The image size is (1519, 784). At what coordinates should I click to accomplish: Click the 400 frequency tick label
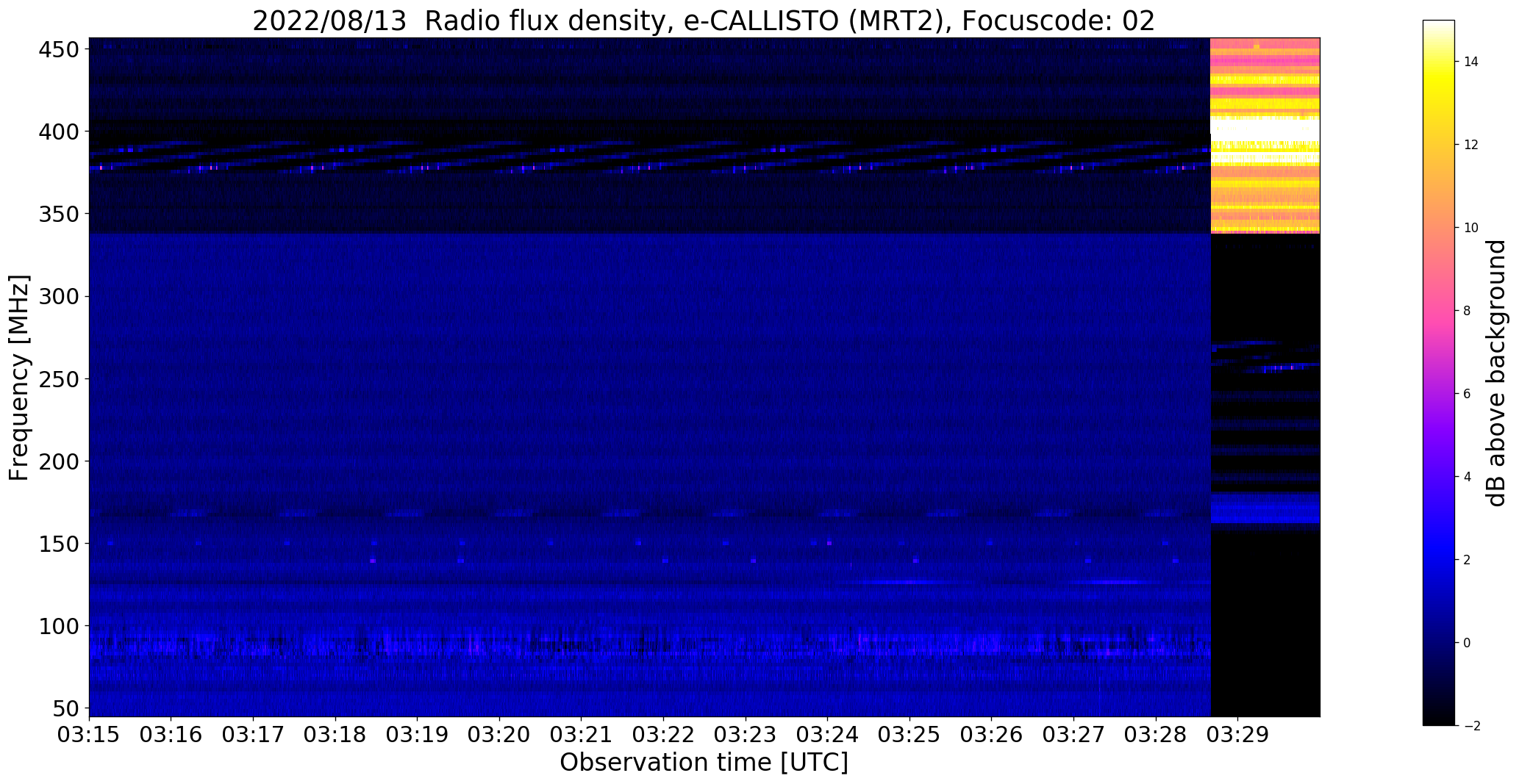point(59,132)
